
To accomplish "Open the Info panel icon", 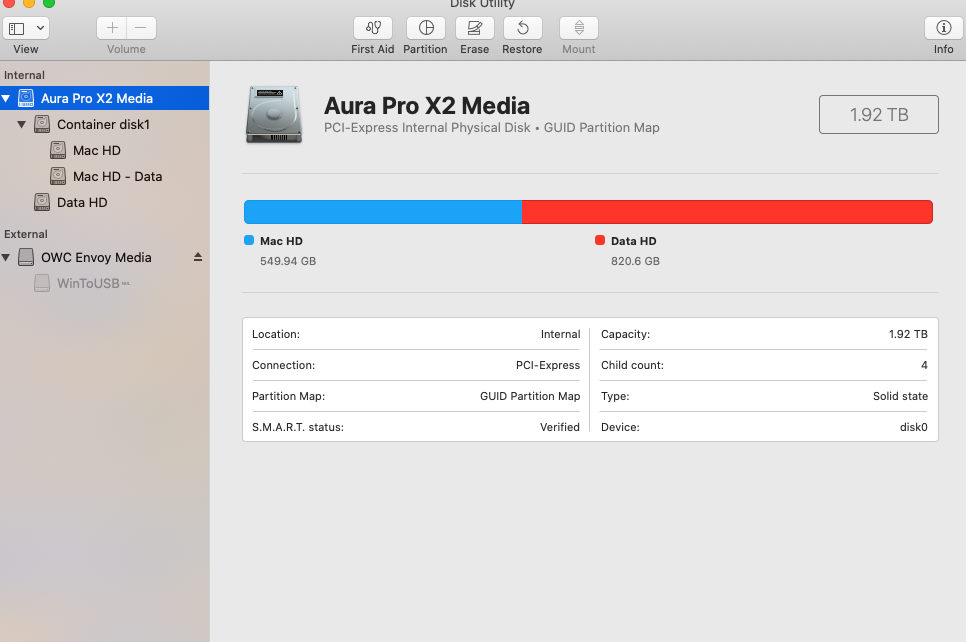I will pyautogui.click(x=943, y=28).
